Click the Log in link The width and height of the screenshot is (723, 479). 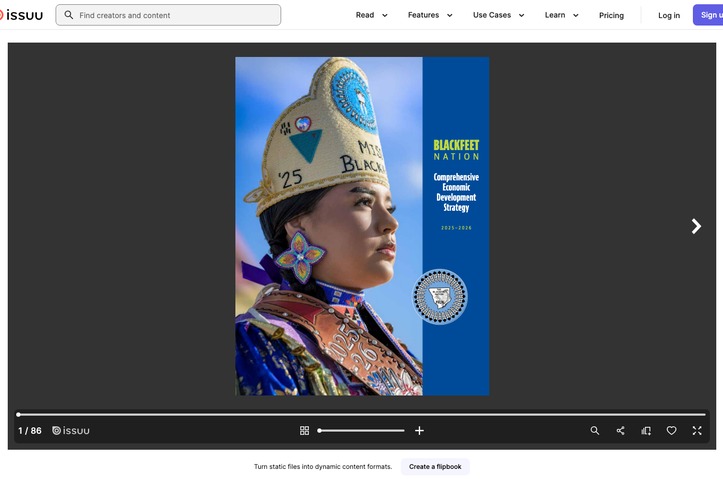click(x=669, y=15)
